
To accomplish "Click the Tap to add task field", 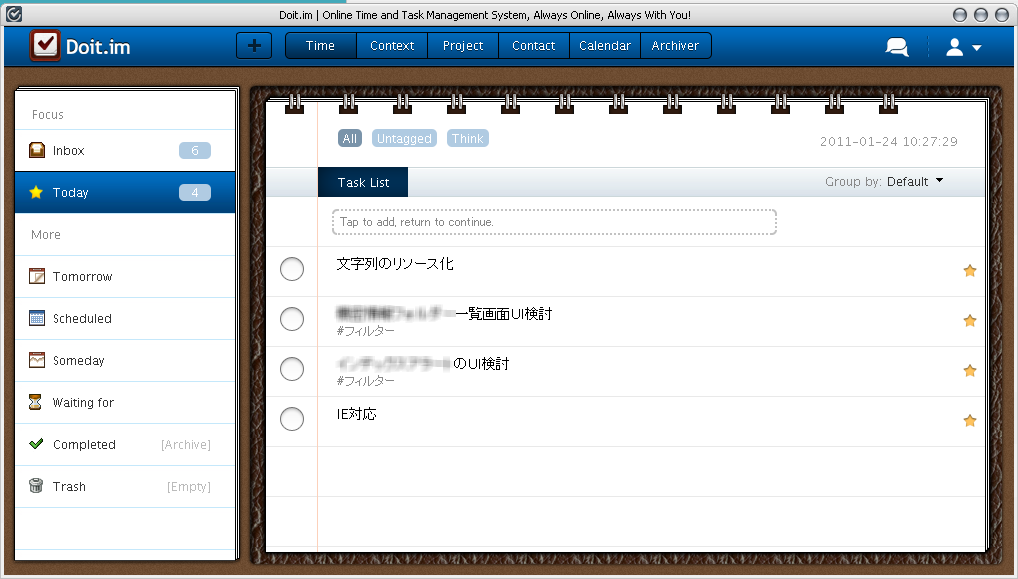I will 553,221.
